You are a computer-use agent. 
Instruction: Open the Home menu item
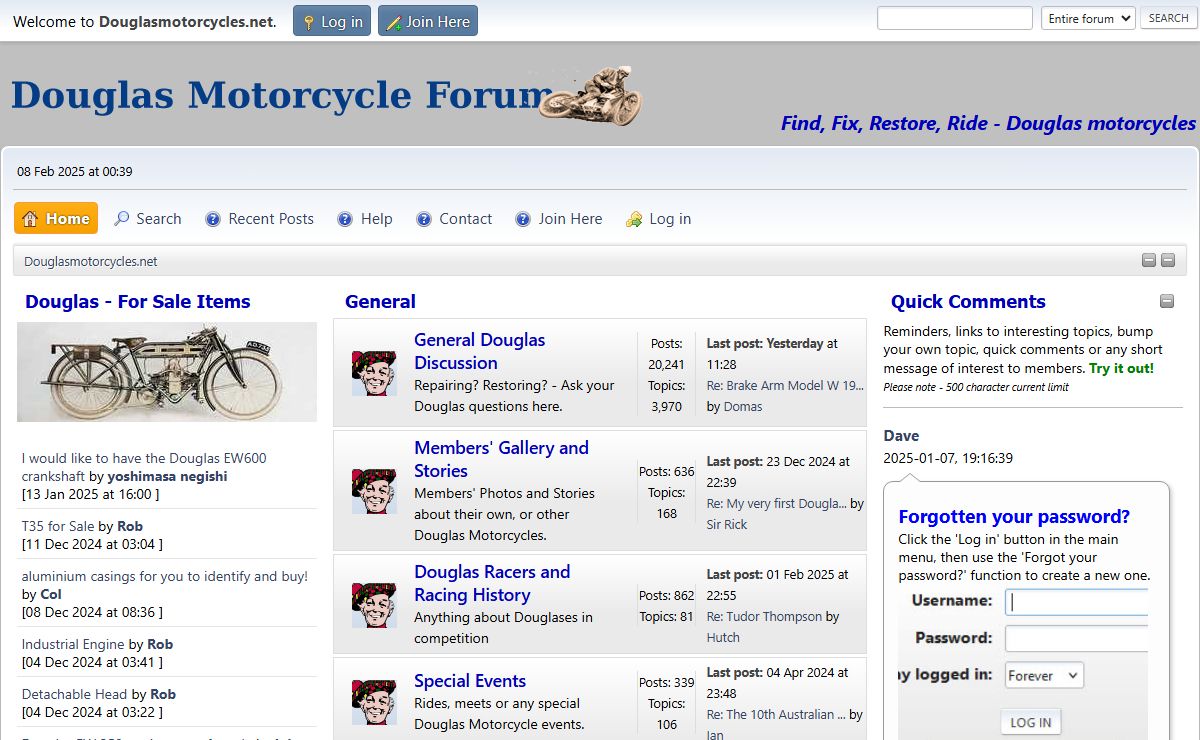[56, 218]
